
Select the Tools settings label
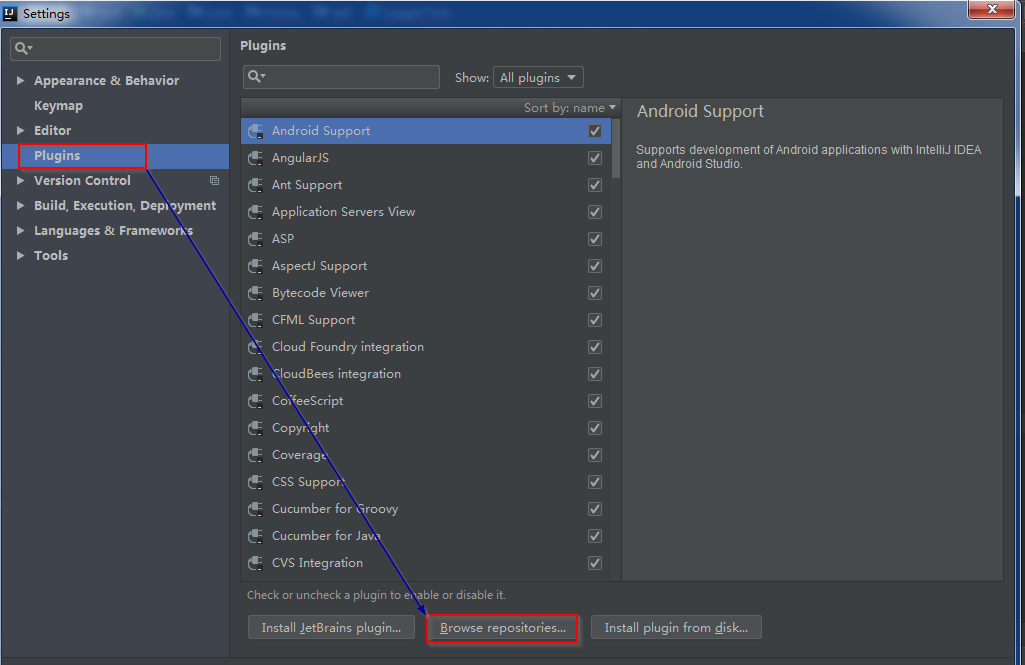click(x=51, y=256)
